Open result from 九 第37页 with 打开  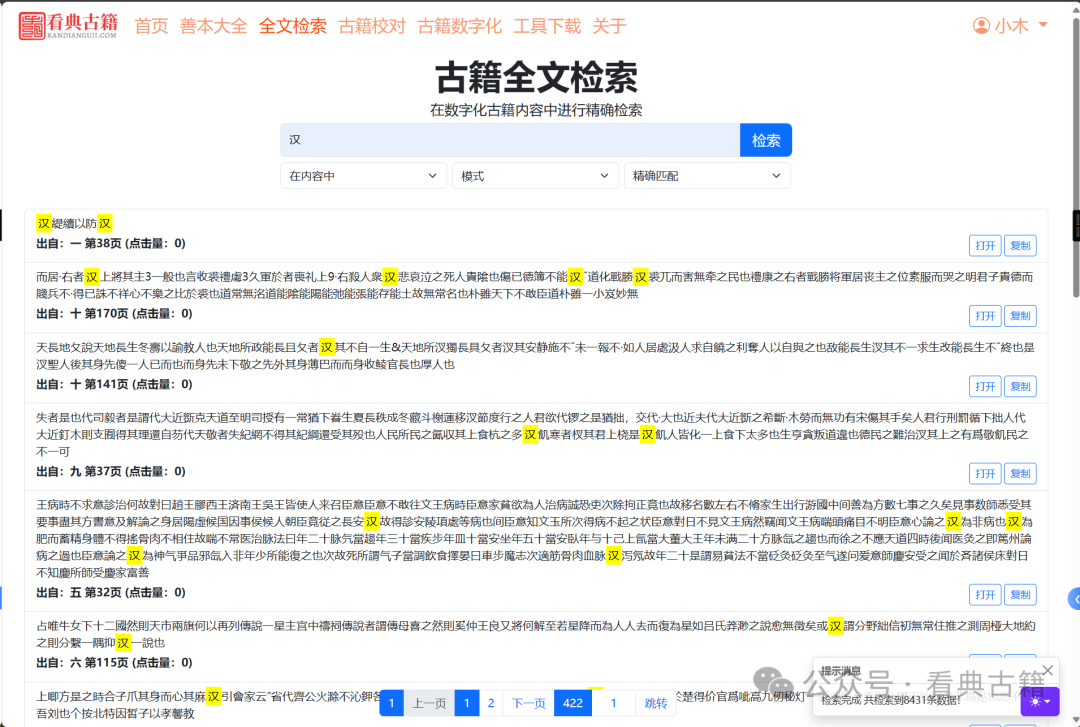[984, 473]
